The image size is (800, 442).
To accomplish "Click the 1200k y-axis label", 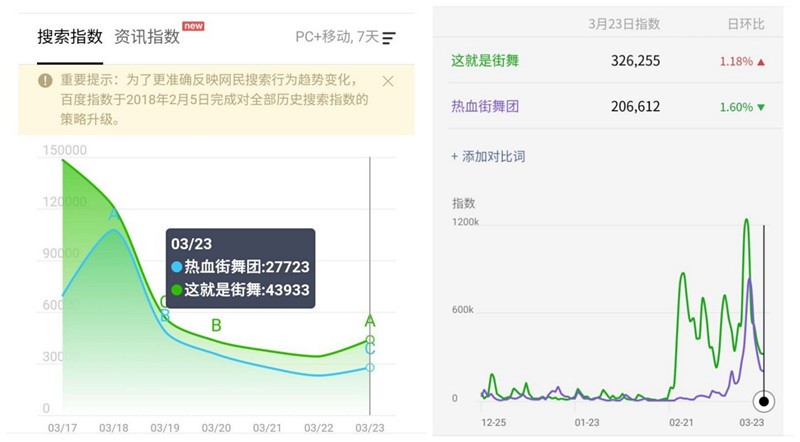I will 465,222.
